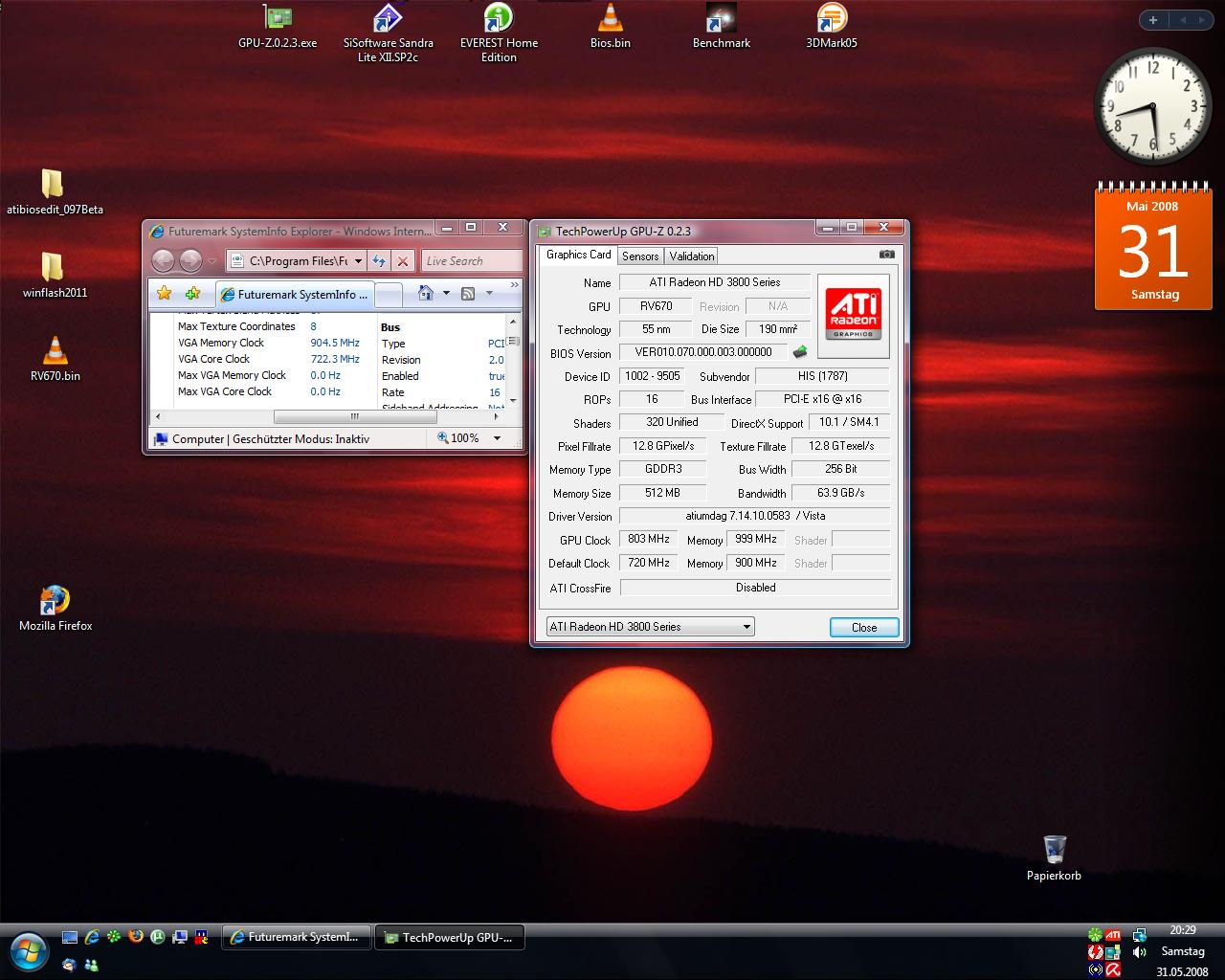
Task: Click the IE stop loading icon
Action: [x=403, y=261]
